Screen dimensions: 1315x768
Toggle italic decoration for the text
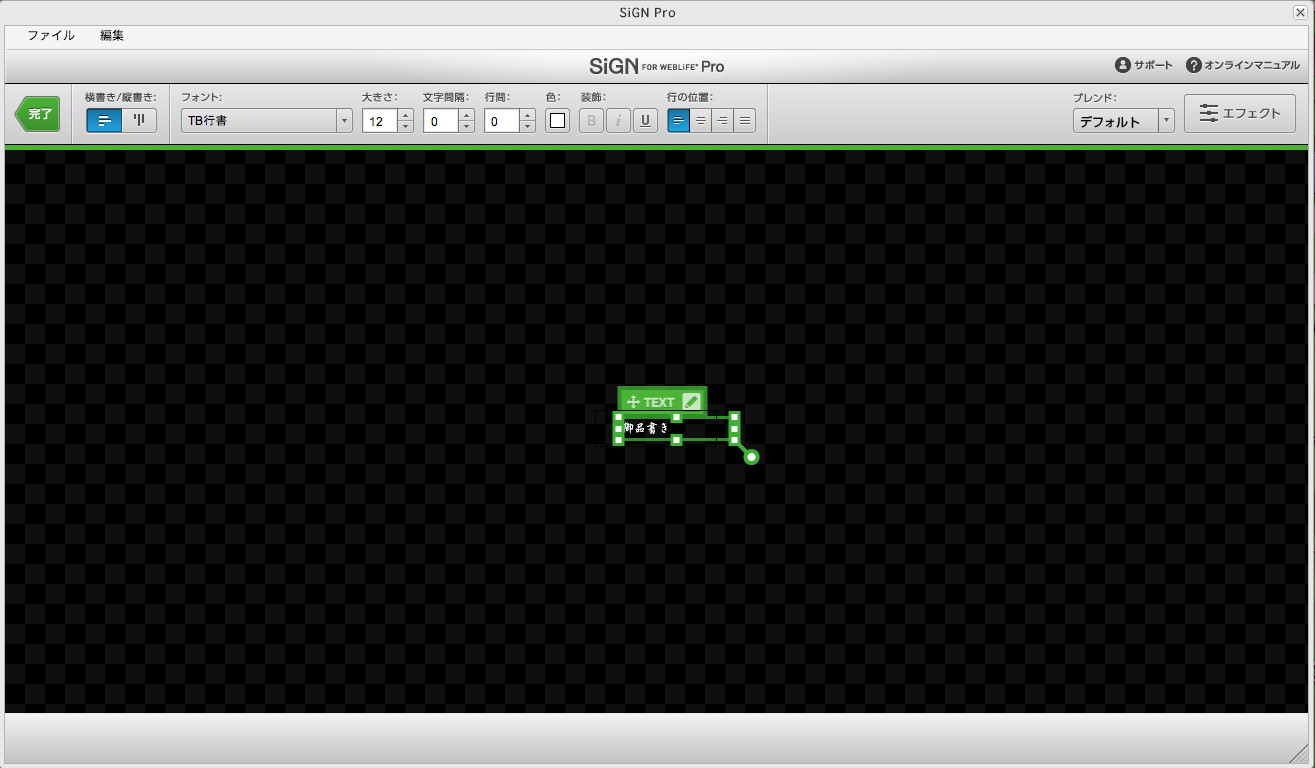618,120
